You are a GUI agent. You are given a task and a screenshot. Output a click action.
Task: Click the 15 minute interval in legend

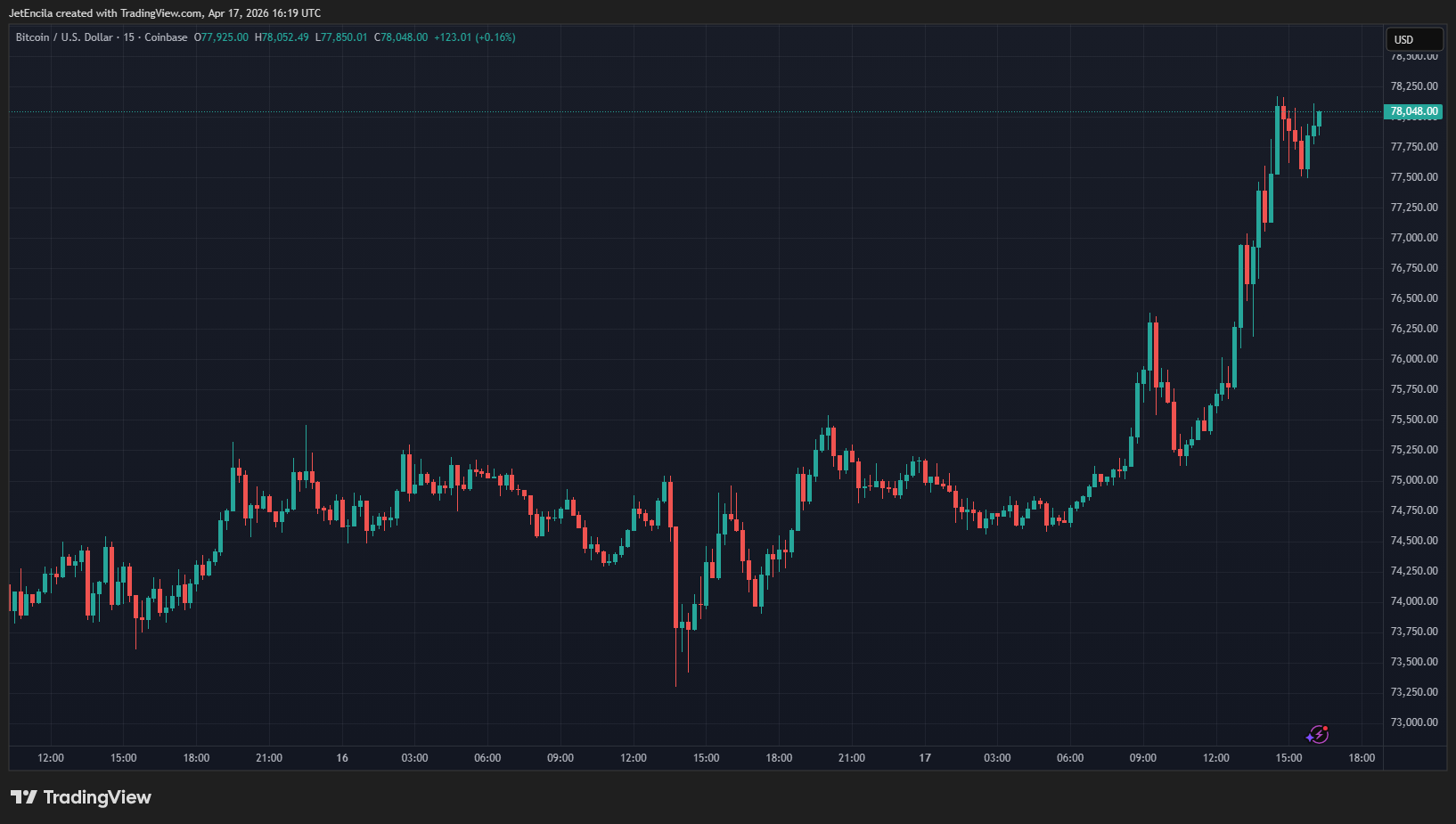point(129,37)
